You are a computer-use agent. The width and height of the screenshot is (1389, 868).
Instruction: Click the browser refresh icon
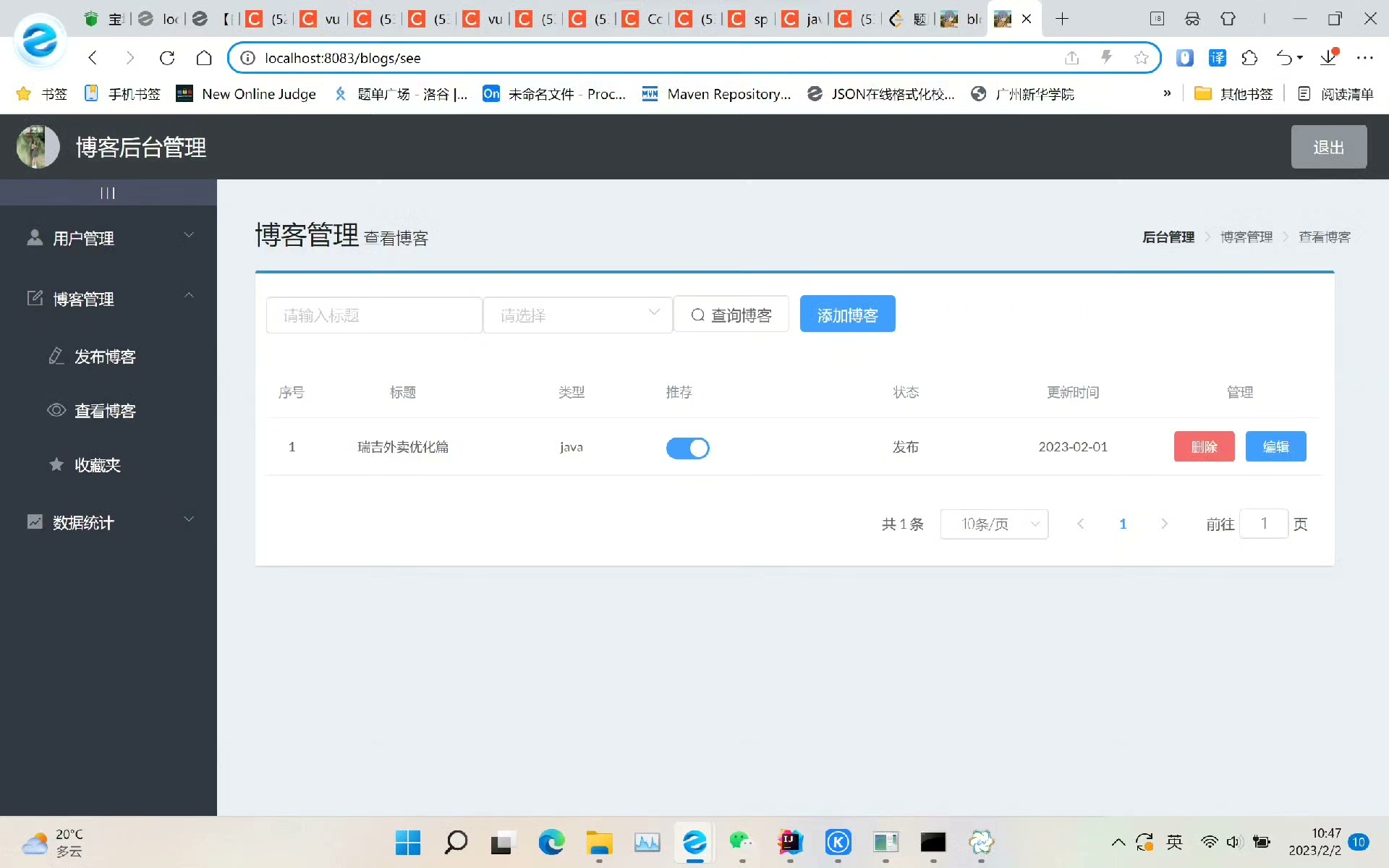click(x=167, y=58)
